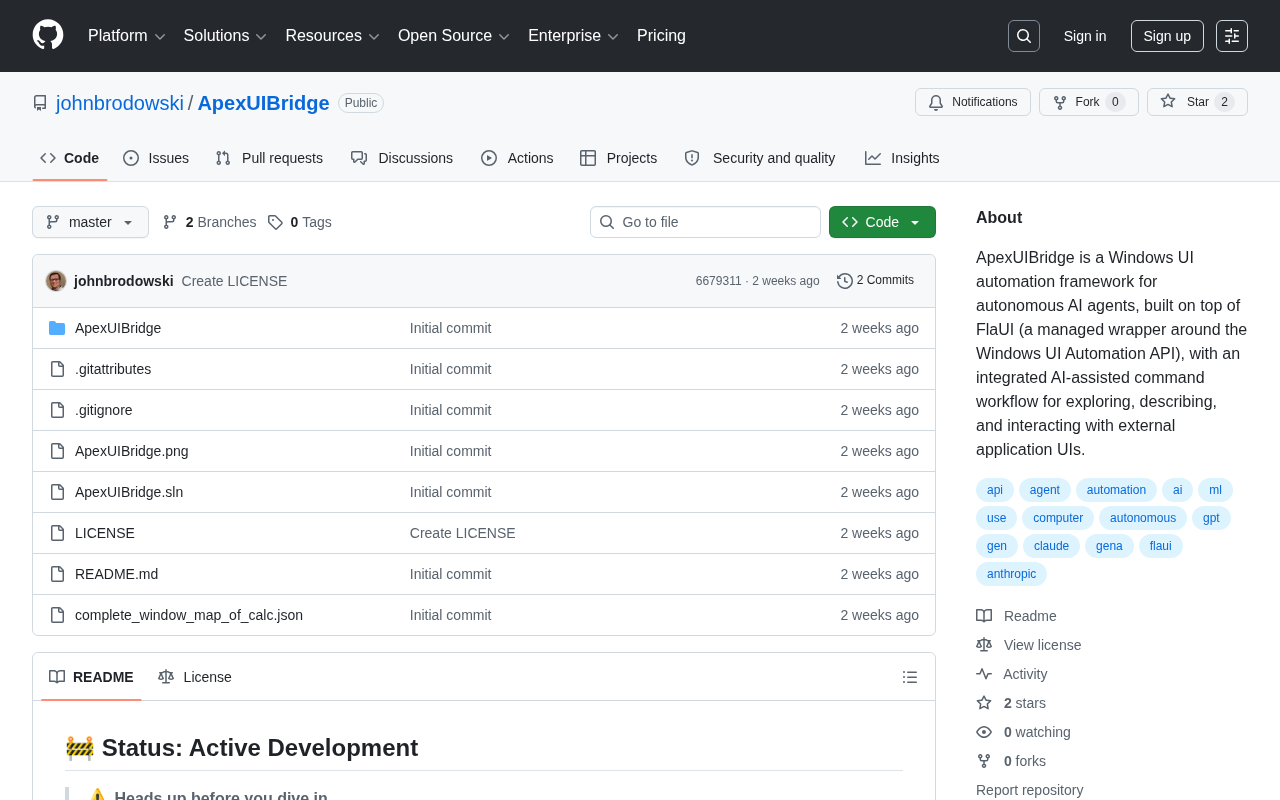The width and height of the screenshot is (1280, 800).
Task: Click the .gitattributes file icon
Action: [57, 369]
